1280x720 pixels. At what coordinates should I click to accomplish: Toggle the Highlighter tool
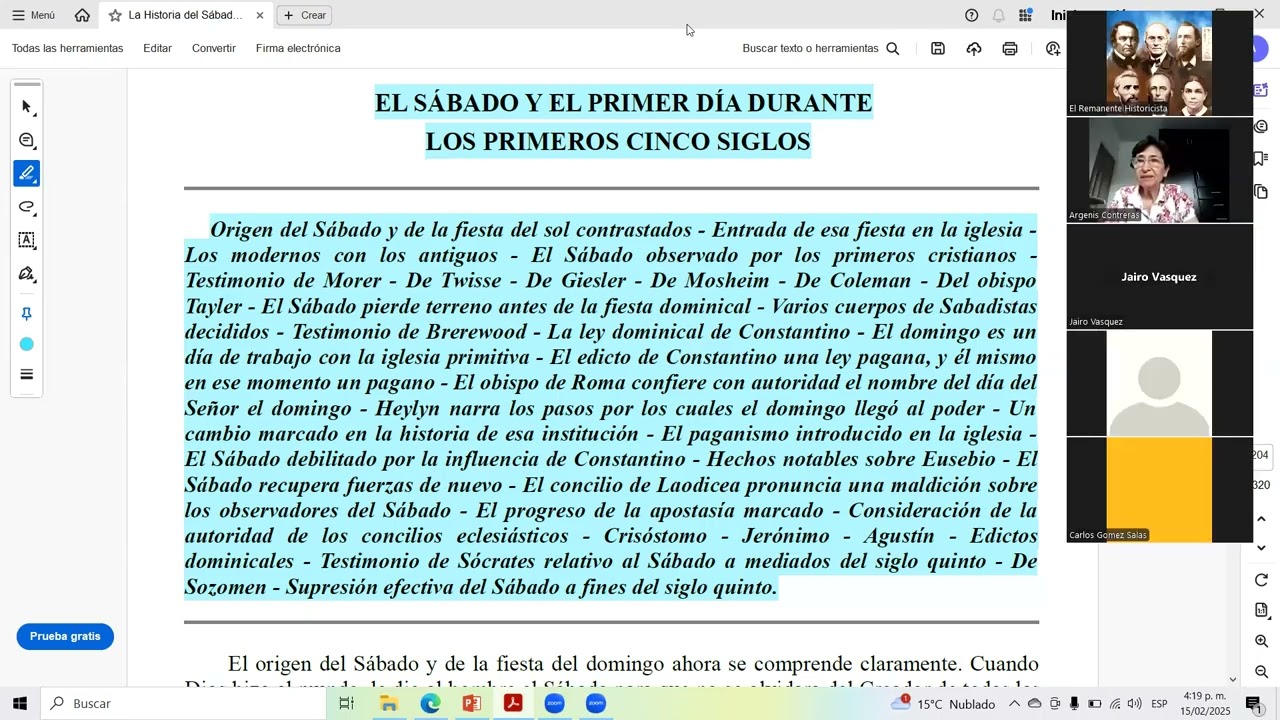pos(27,173)
